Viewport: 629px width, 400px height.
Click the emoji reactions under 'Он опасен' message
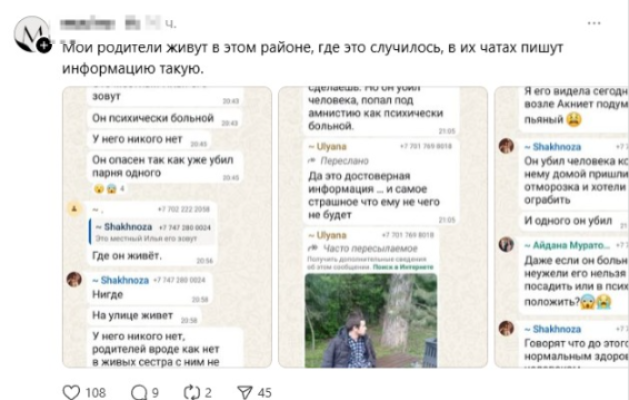coord(109,189)
